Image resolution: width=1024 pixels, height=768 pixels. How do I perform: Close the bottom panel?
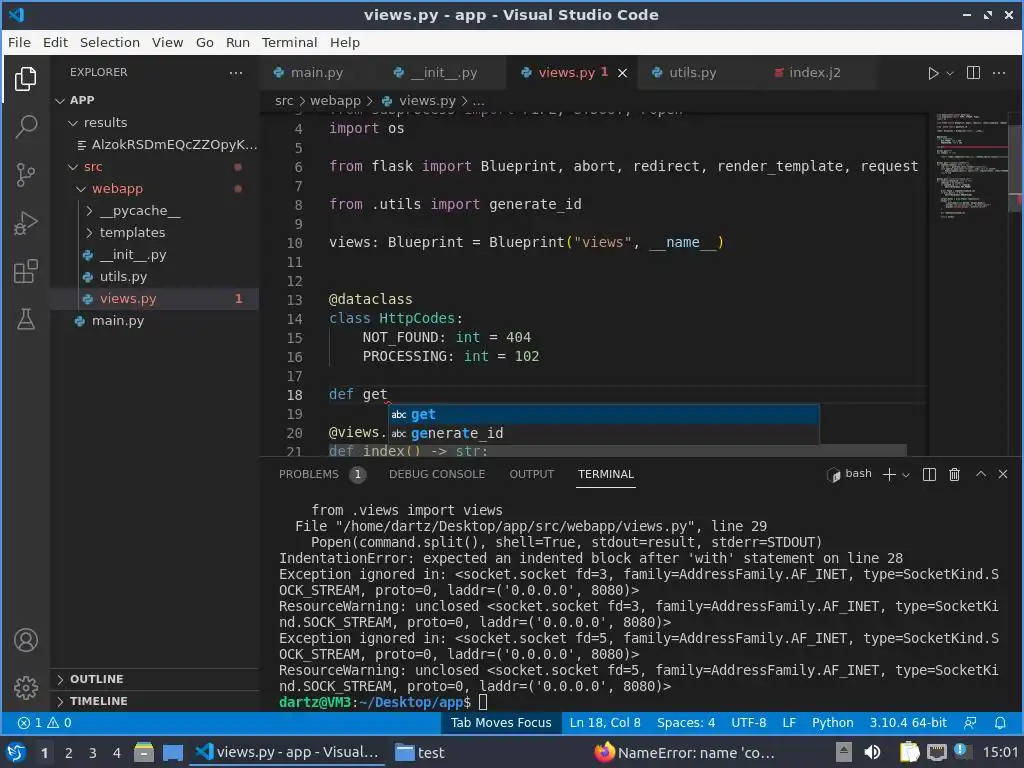tap(1003, 474)
